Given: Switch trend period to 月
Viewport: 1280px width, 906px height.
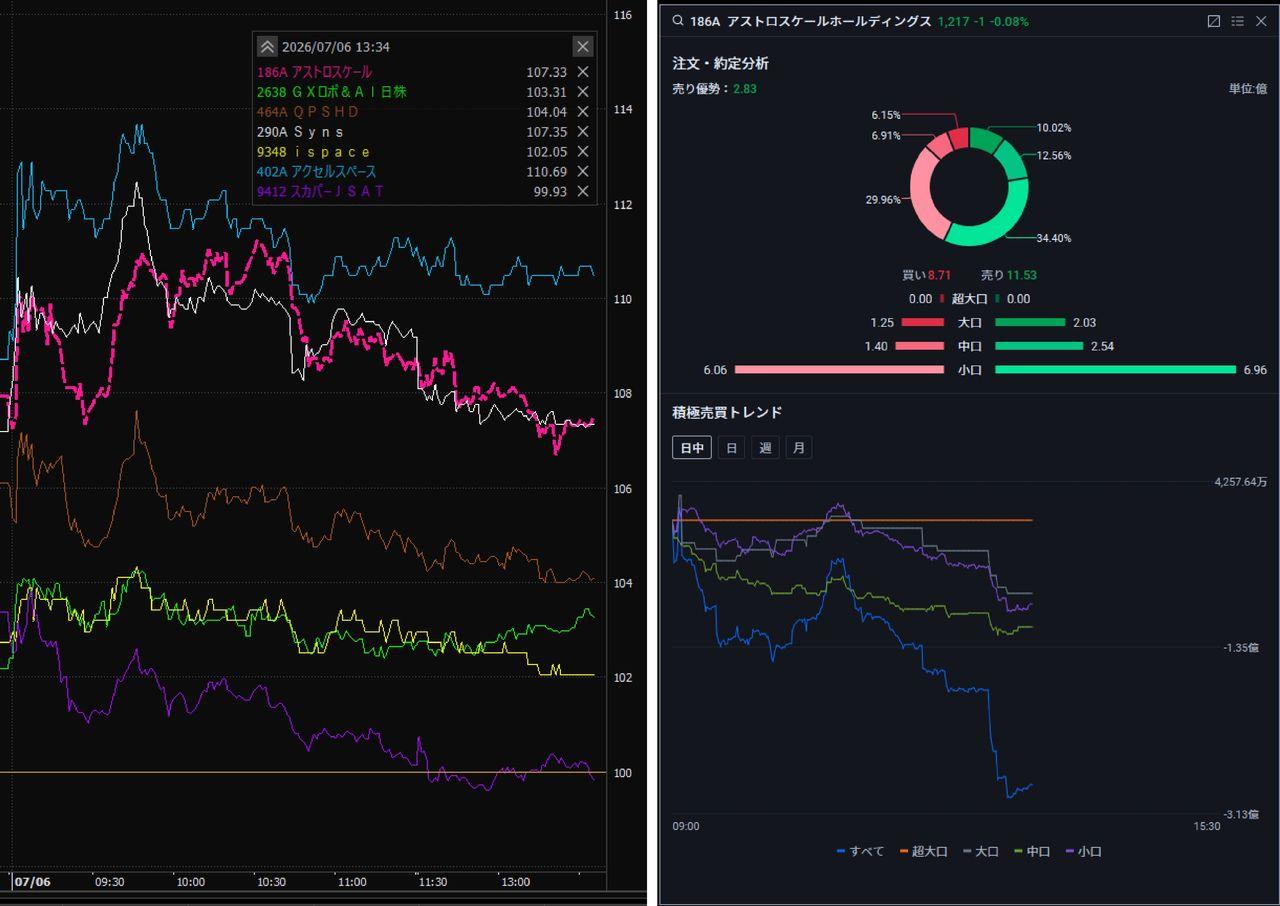Looking at the screenshot, I should (x=798, y=448).
